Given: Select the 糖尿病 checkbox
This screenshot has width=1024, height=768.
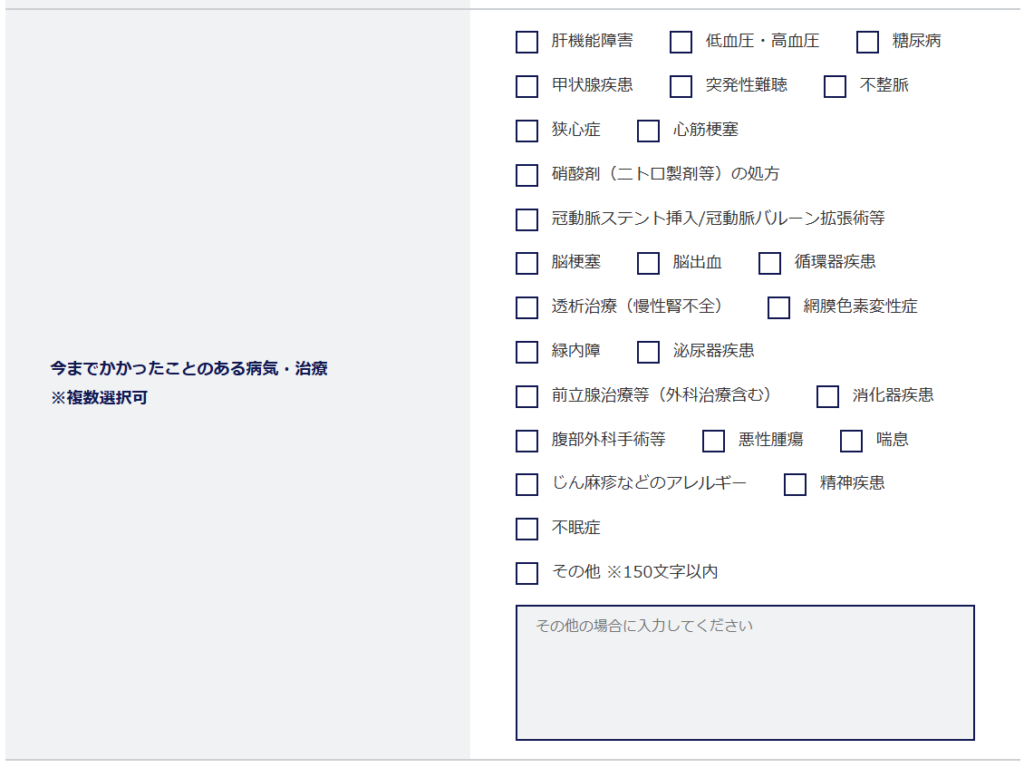Looking at the screenshot, I should [x=867, y=42].
